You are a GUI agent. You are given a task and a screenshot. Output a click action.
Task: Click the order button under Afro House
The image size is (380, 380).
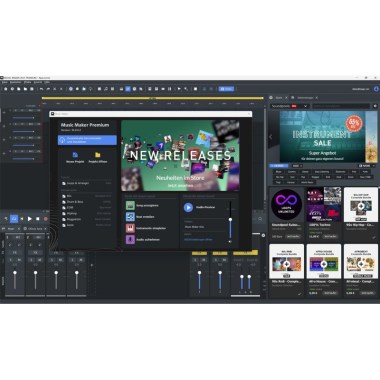pyautogui.click(x=330, y=293)
